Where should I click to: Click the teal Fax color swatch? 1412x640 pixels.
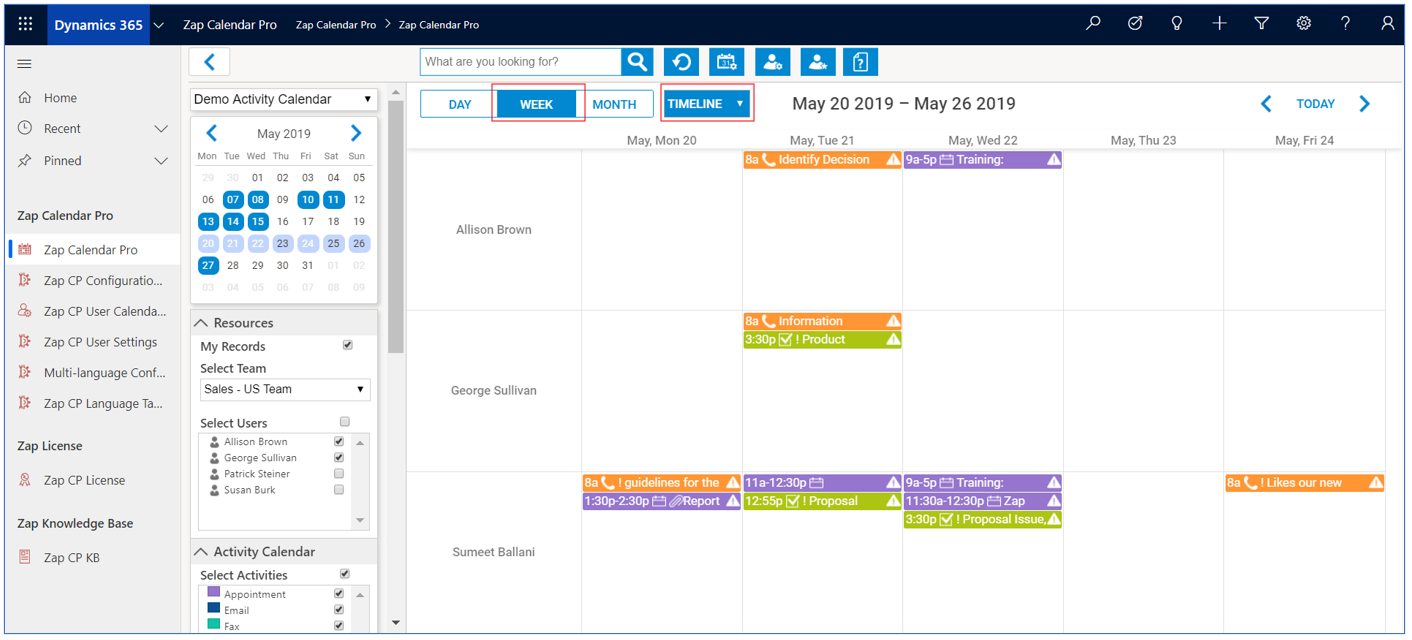(x=214, y=625)
